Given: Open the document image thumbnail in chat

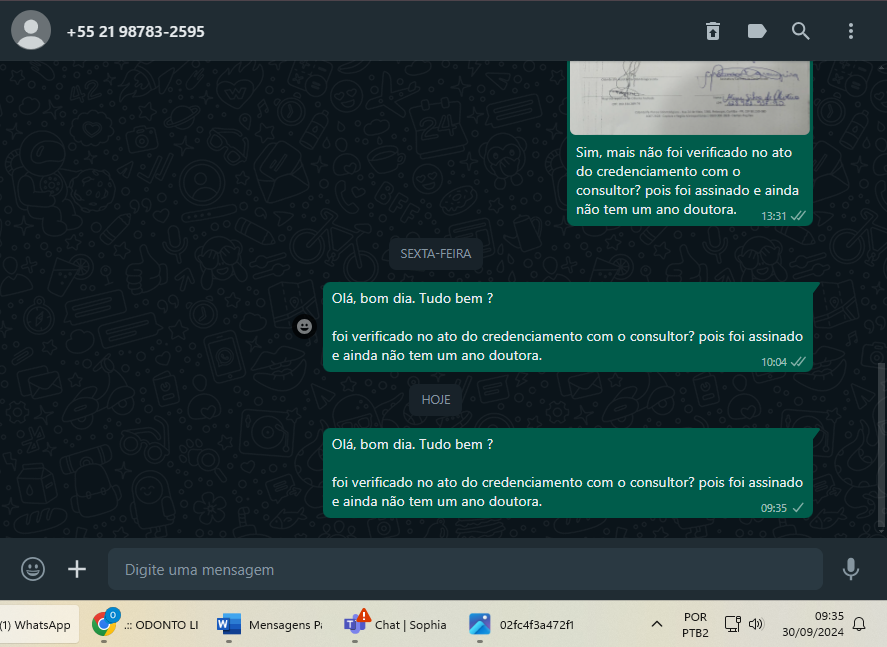Looking at the screenshot, I should click(x=689, y=97).
